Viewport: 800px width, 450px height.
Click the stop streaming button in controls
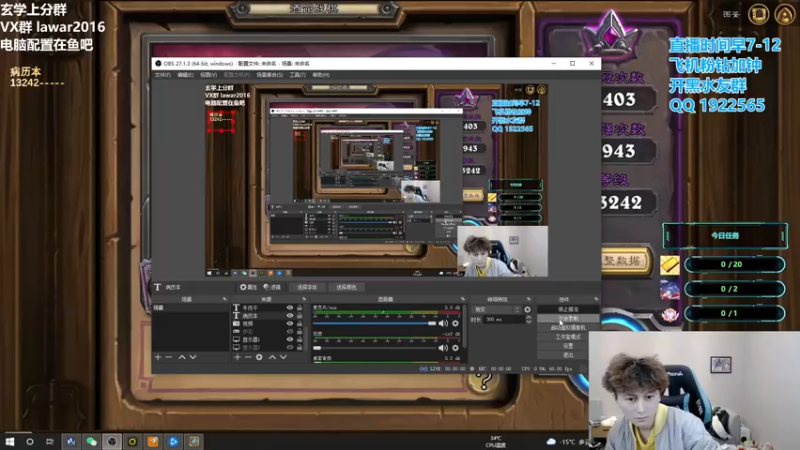pos(568,309)
